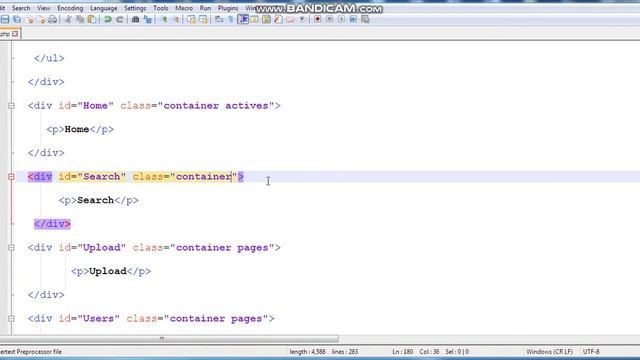Toggle Word Wrap in toolbar

pyautogui.click(x=219, y=19)
